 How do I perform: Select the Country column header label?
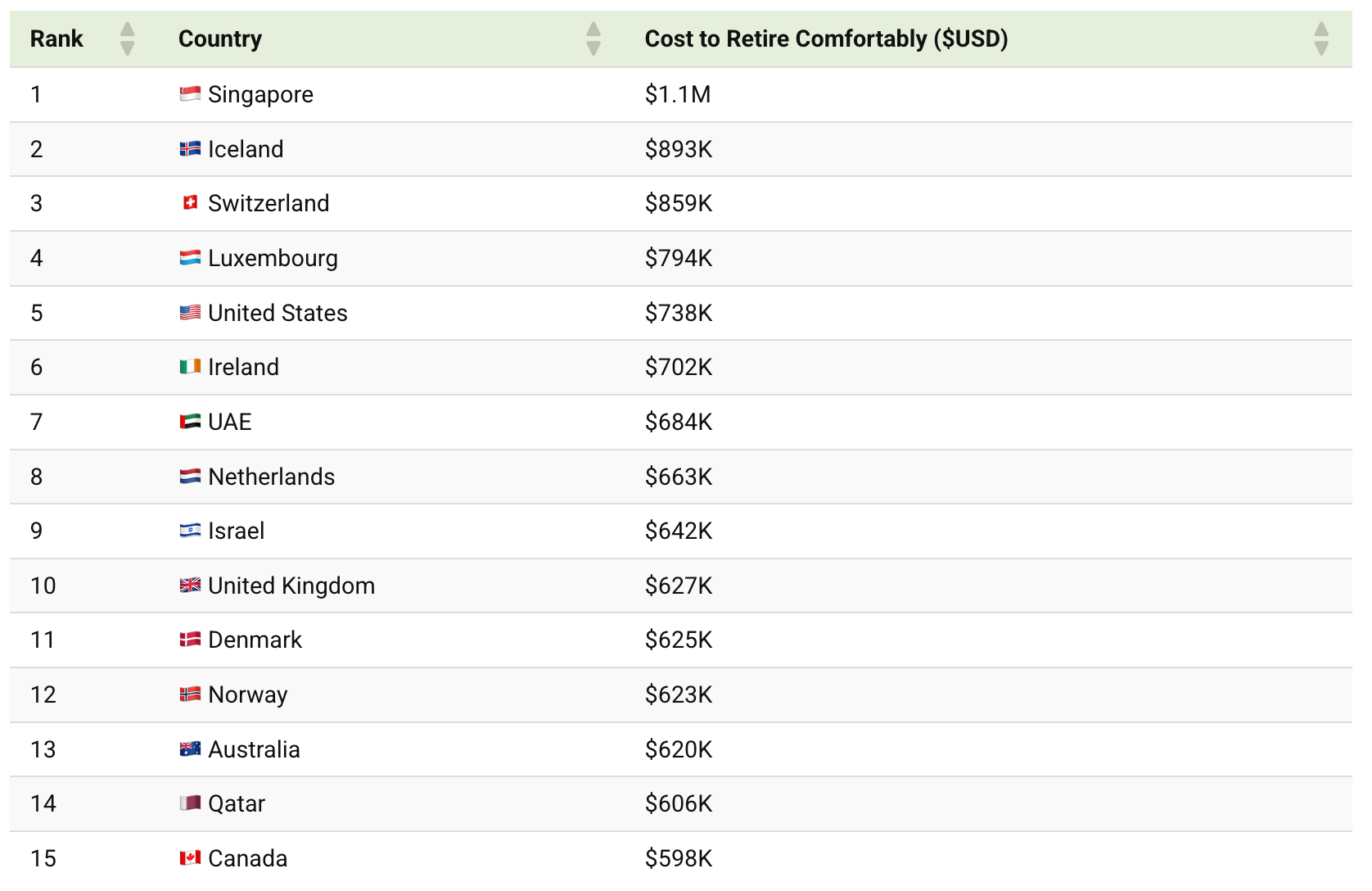[220, 38]
